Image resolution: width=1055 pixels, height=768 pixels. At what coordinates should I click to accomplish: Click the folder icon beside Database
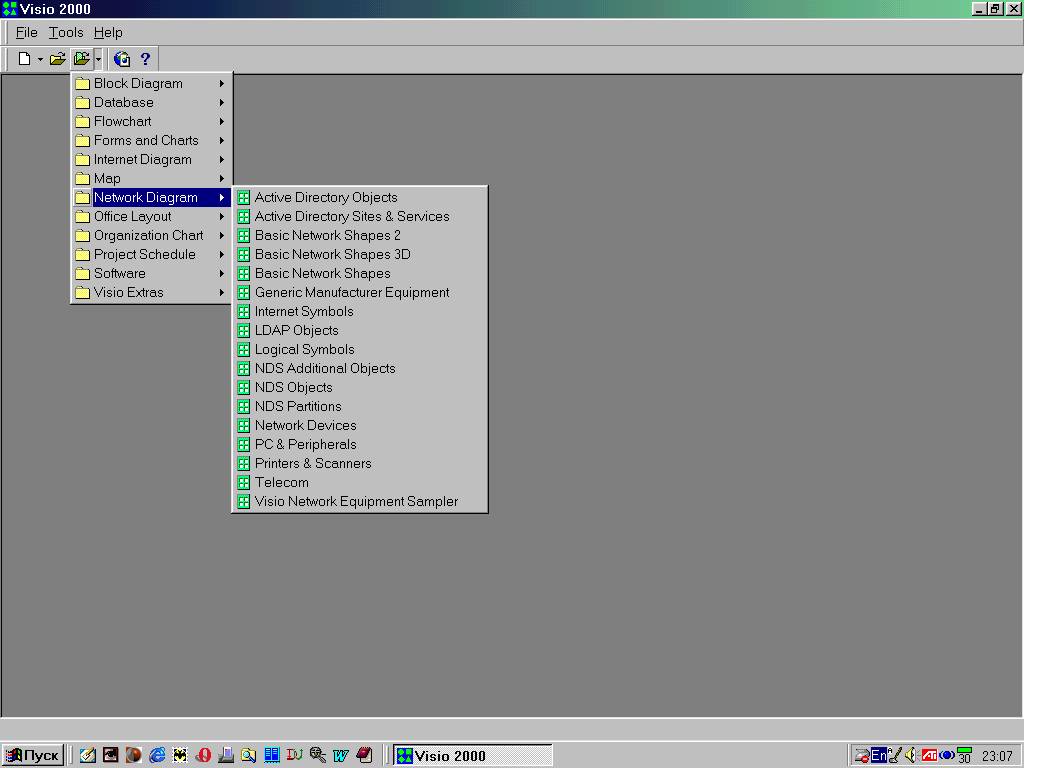point(82,102)
